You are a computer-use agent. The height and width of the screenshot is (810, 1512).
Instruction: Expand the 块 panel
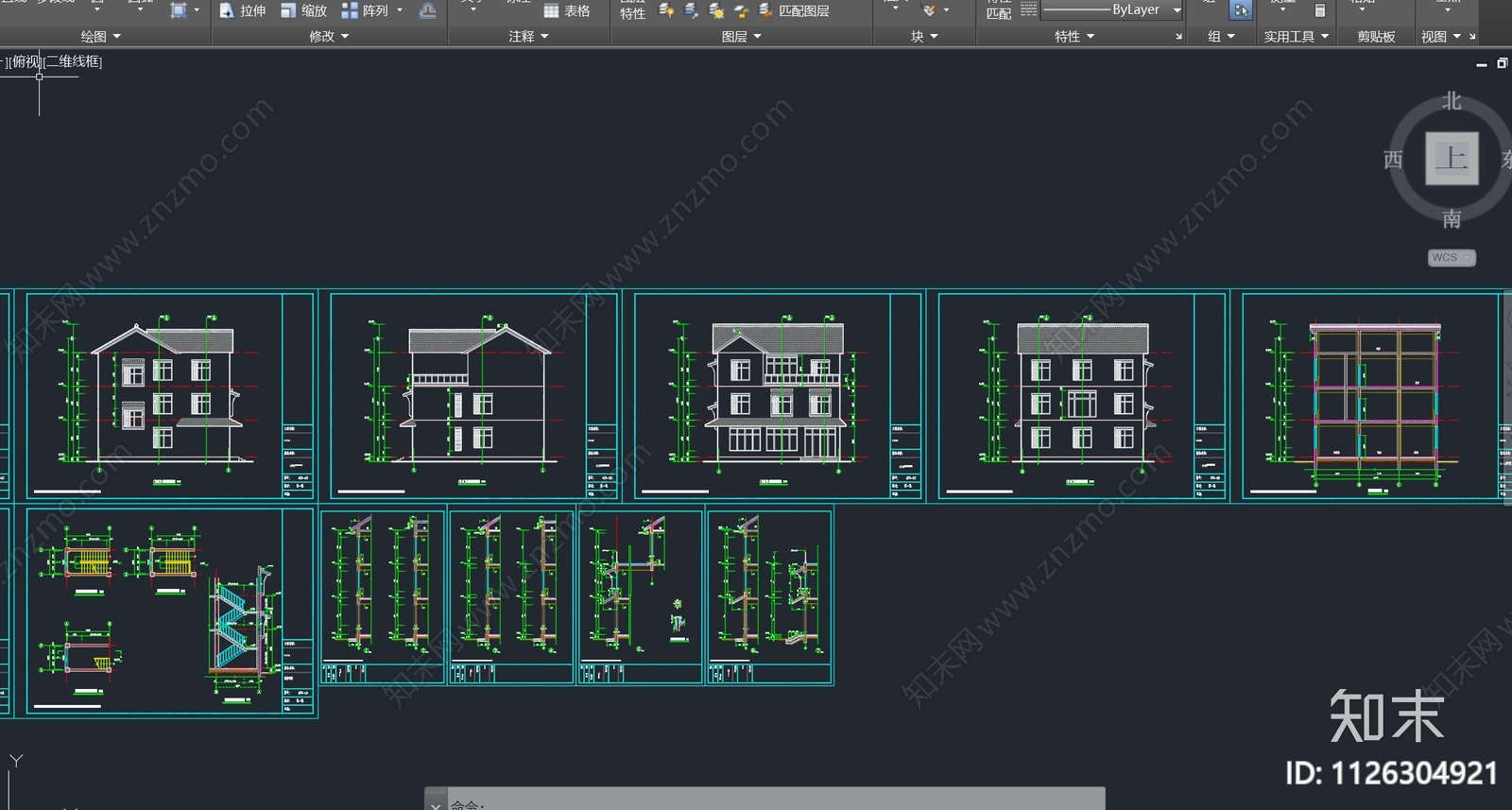point(924,36)
